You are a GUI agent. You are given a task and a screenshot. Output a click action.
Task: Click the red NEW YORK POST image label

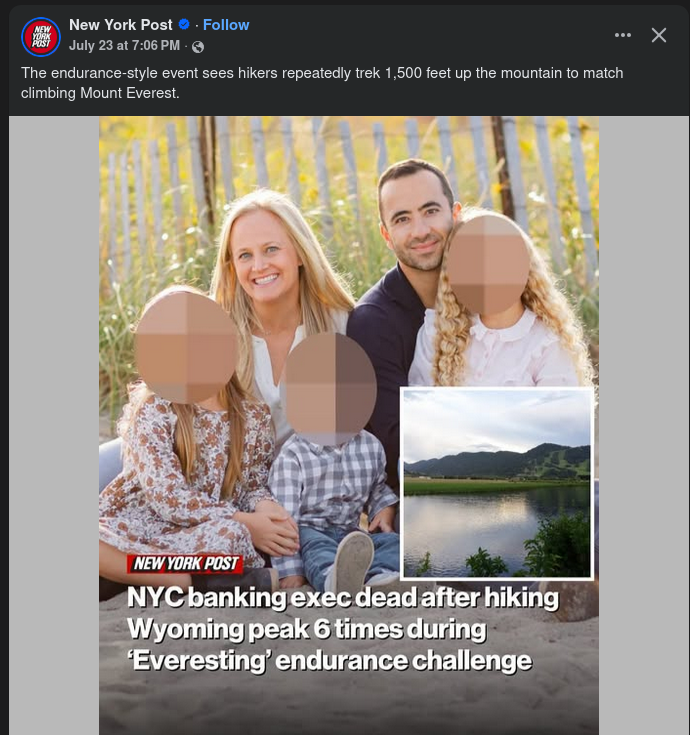click(x=185, y=563)
